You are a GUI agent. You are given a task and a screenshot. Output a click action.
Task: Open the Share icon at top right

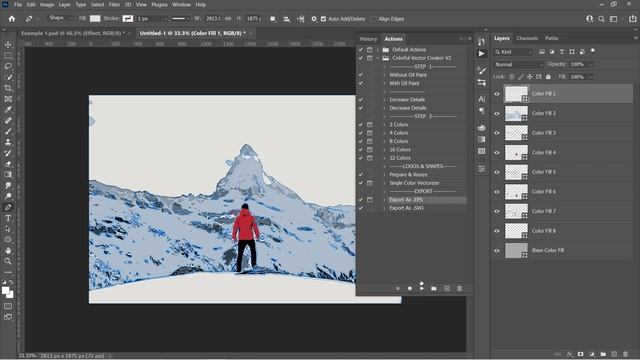pos(632,19)
